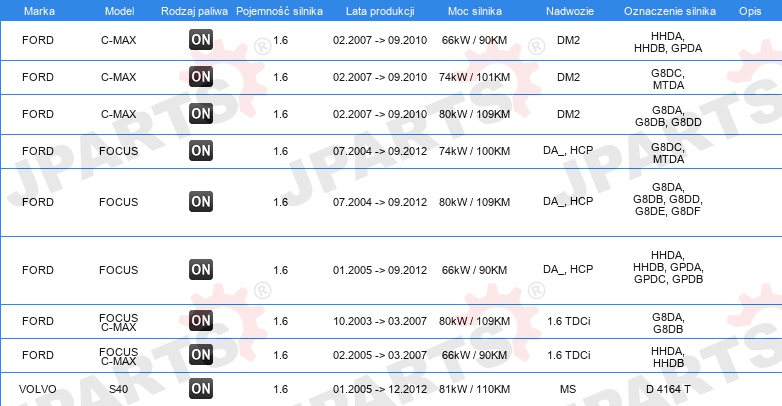Viewport: 782px width, 406px height.
Task: Click the ON fuel icon for C-MAX 66kW
Action: [x=201, y=40]
